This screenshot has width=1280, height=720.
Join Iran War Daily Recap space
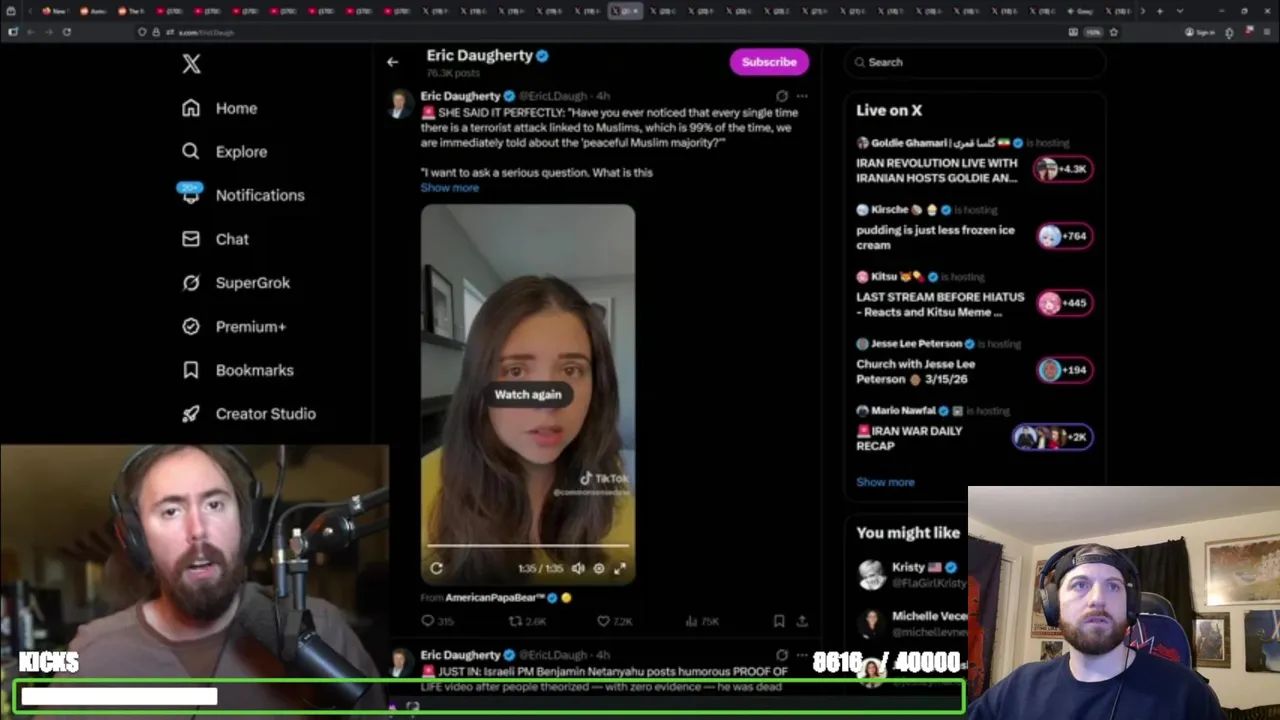pyautogui.click(x=1052, y=437)
